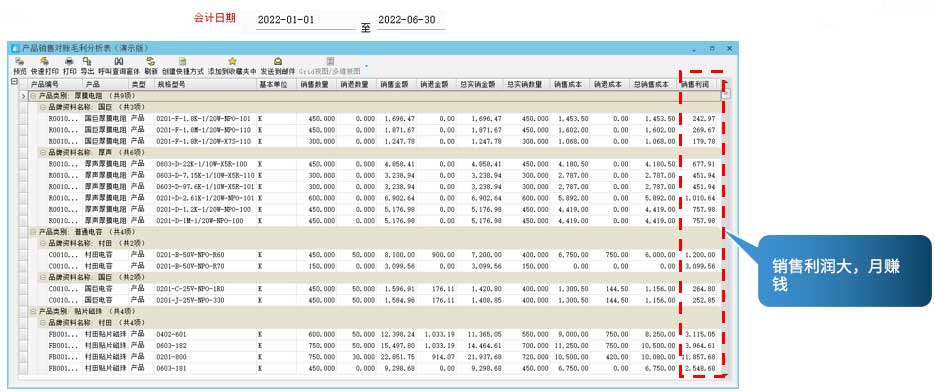
Task: Open 呼叫查询窗体 query window icon
Action: 119,61
